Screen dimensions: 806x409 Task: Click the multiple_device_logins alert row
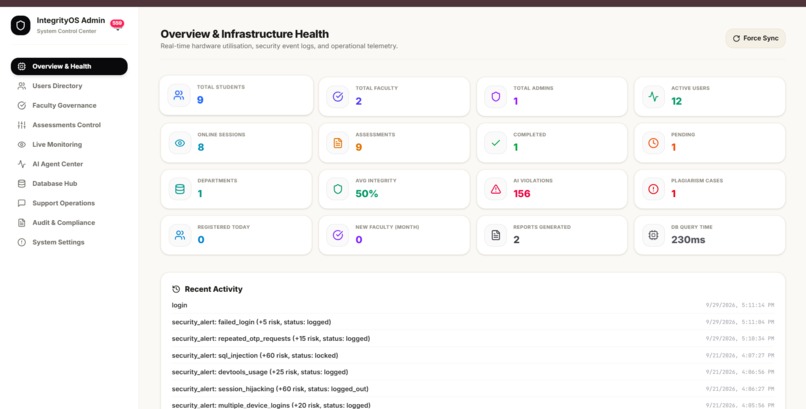point(473,405)
